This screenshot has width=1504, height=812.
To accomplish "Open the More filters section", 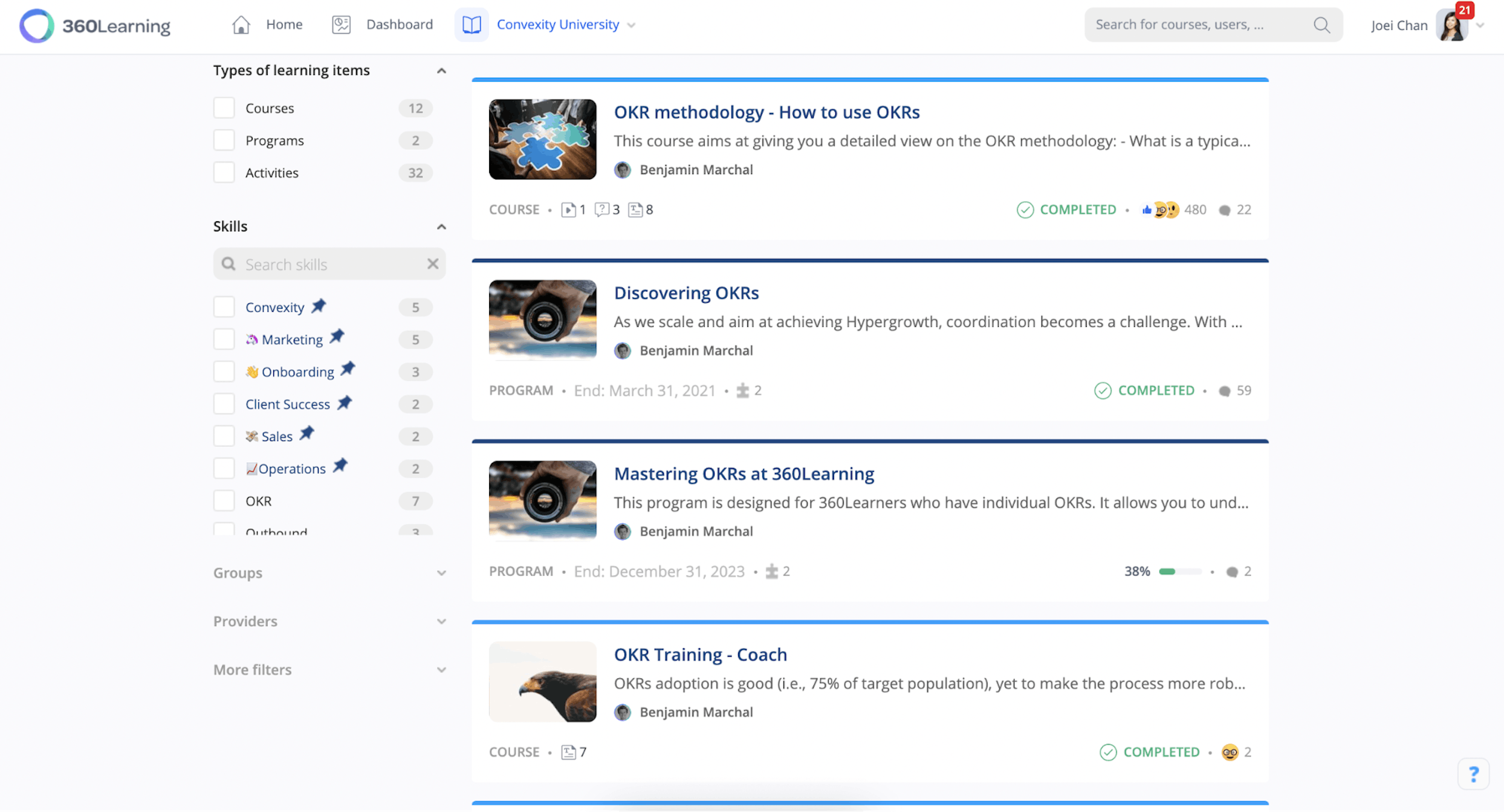I will 442,669.
